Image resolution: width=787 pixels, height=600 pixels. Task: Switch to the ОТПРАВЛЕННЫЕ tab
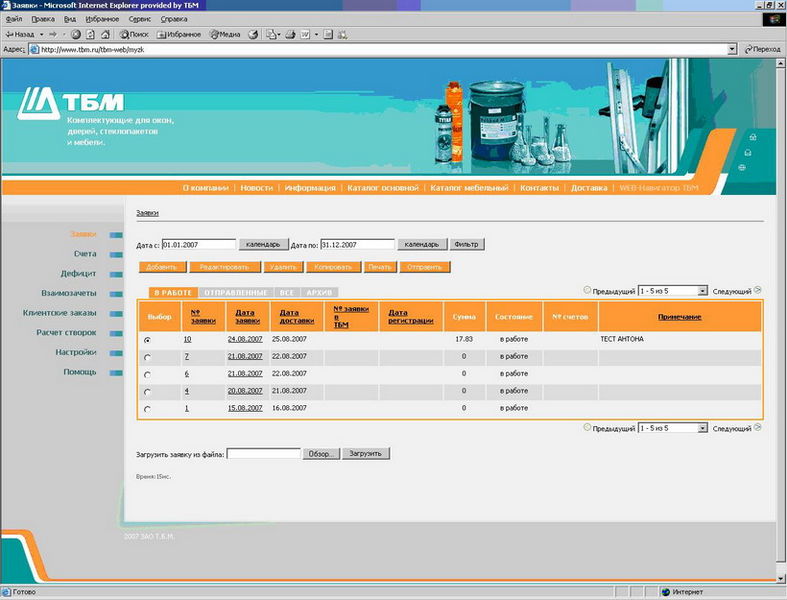click(x=236, y=292)
